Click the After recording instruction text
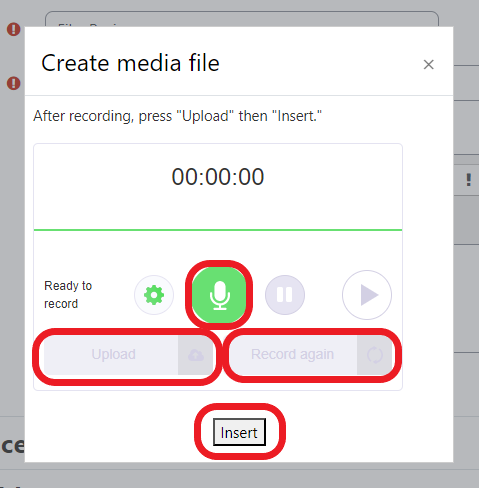 pos(178,116)
